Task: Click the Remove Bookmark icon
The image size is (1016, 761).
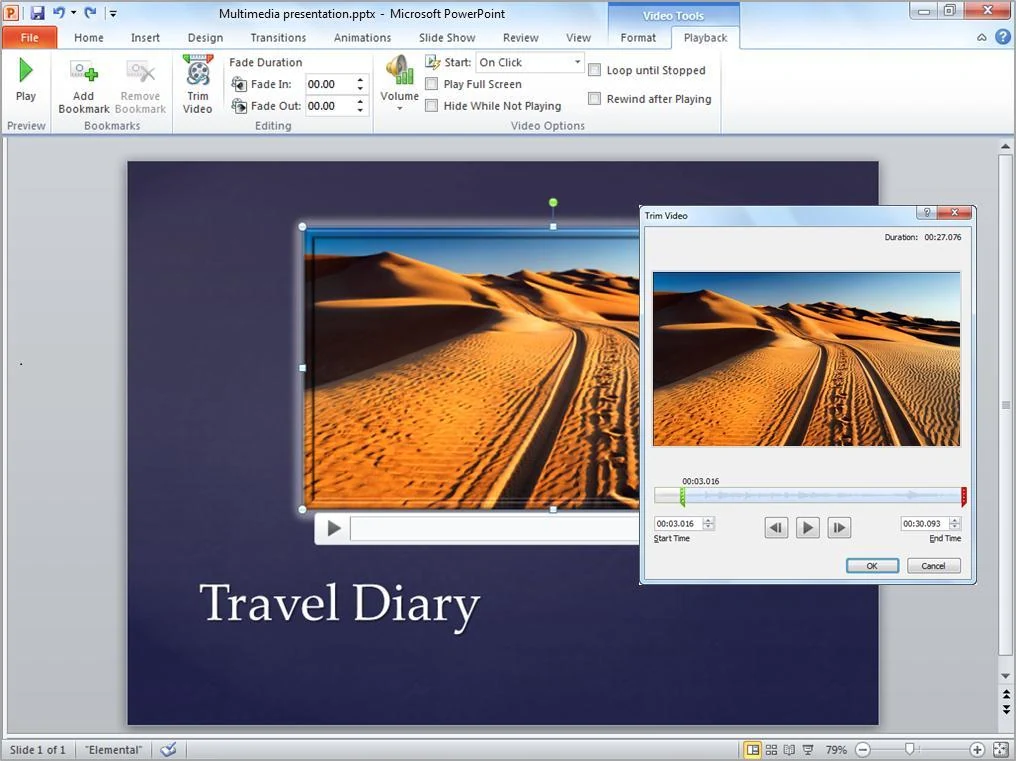Action: pos(140,72)
